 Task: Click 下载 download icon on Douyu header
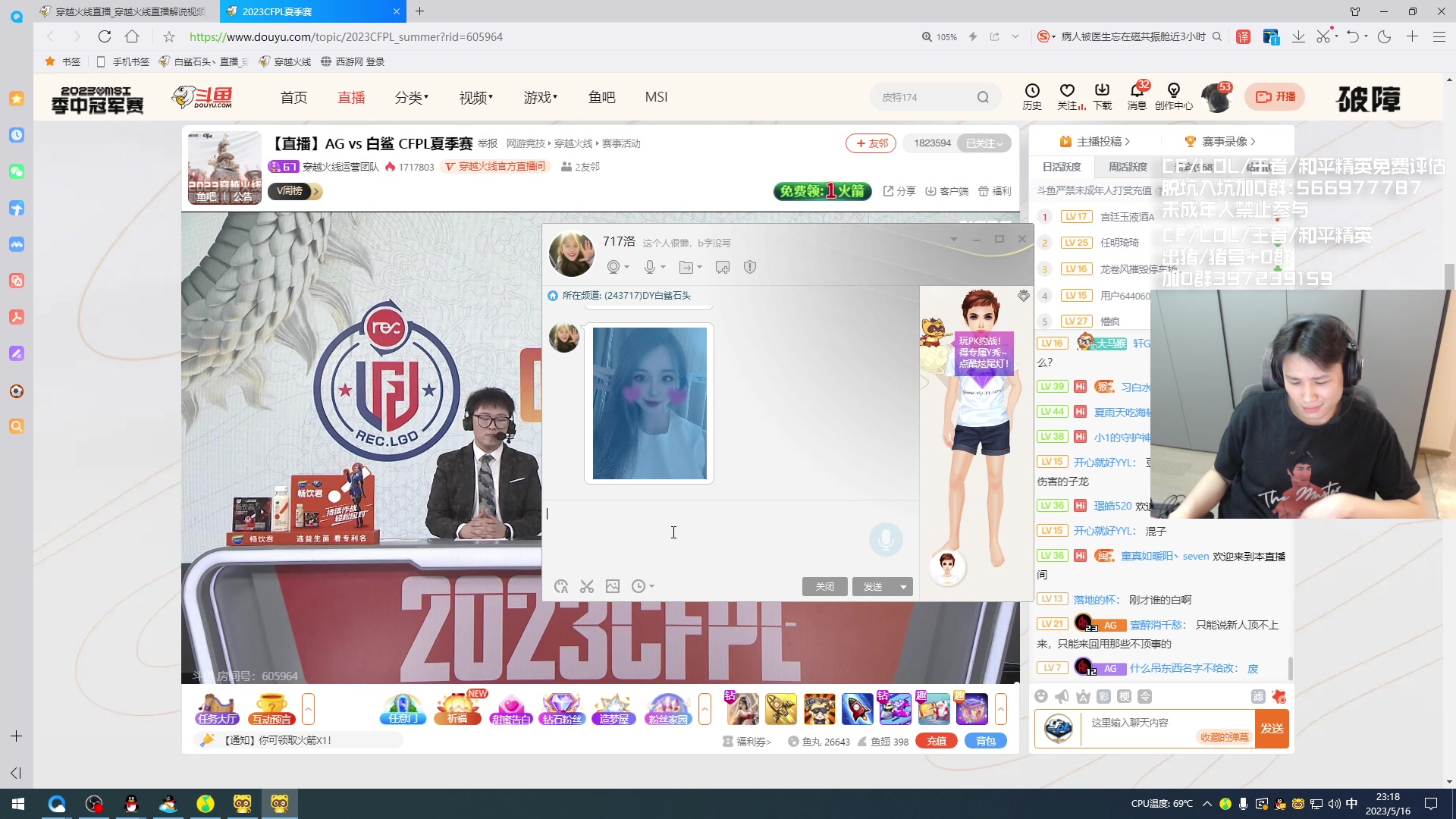[x=1102, y=97]
